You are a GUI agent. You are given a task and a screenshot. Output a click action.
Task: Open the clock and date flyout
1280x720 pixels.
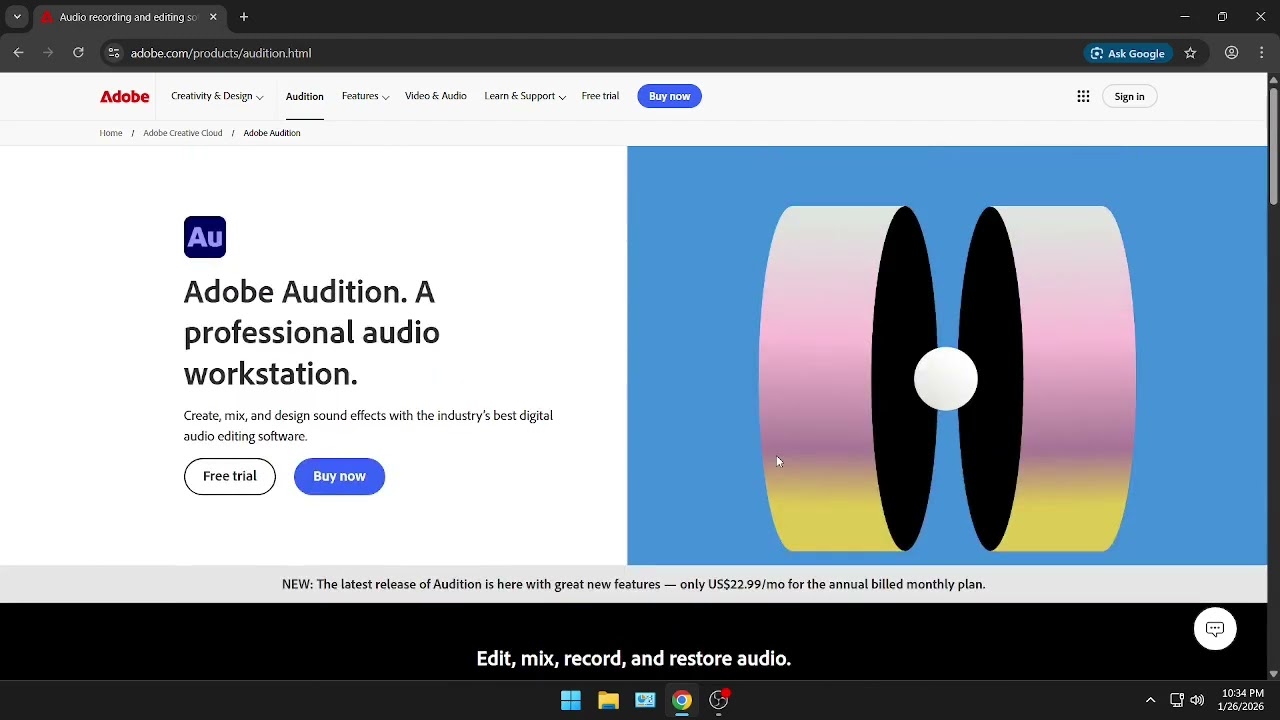click(1241, 700)
